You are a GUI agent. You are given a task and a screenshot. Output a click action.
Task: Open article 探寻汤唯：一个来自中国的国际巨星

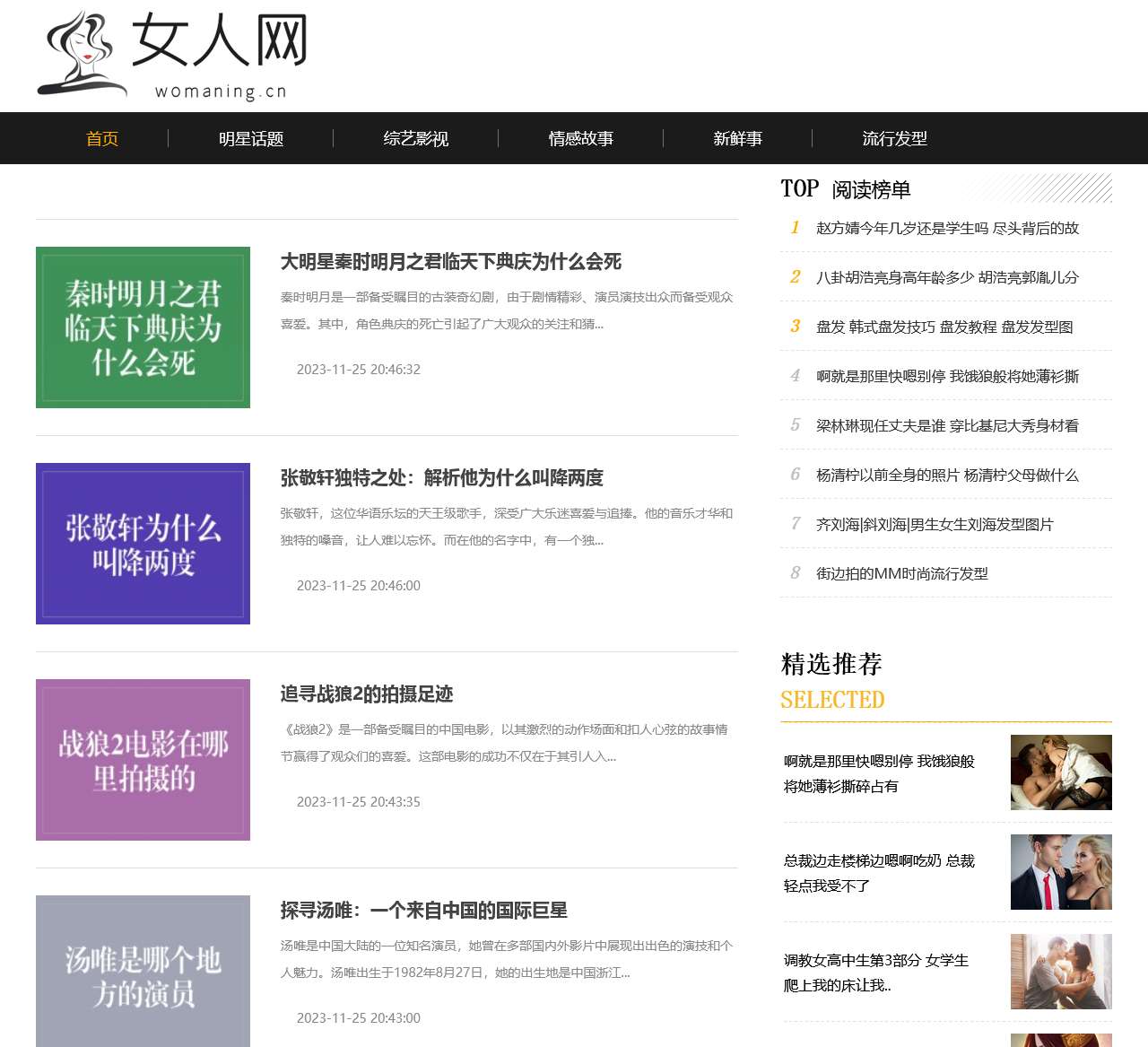coord(424,910)
